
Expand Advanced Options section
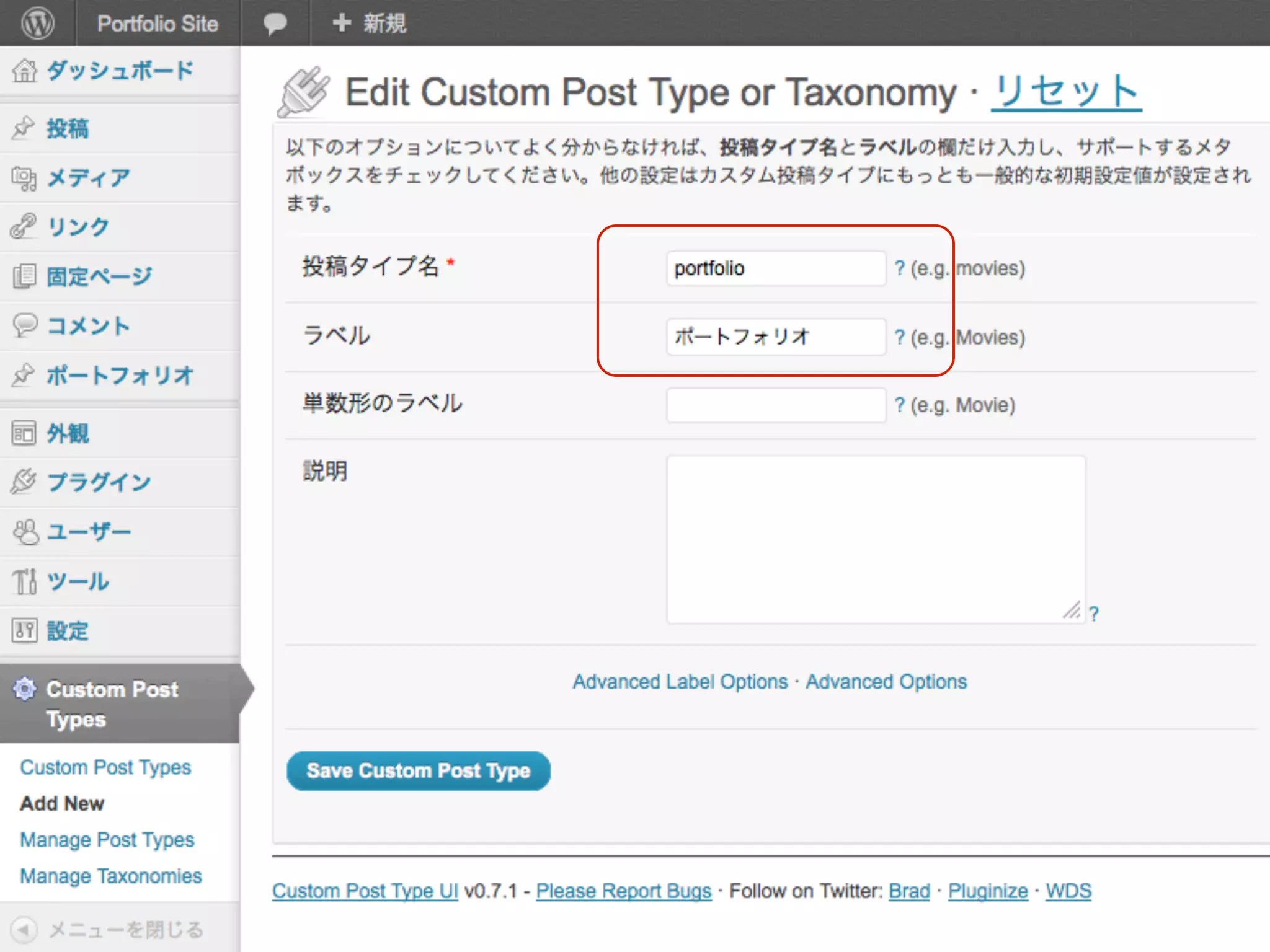[x=886, y=682]
